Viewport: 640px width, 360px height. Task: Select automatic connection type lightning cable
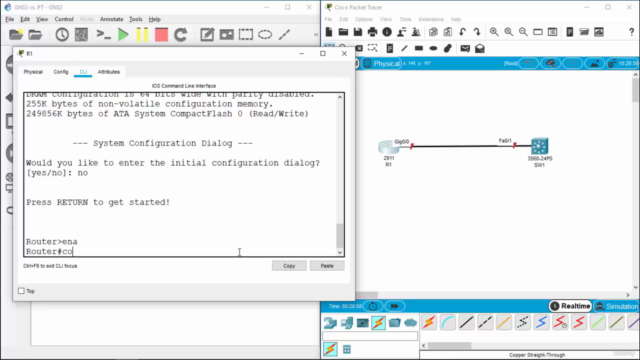[429, 322]
